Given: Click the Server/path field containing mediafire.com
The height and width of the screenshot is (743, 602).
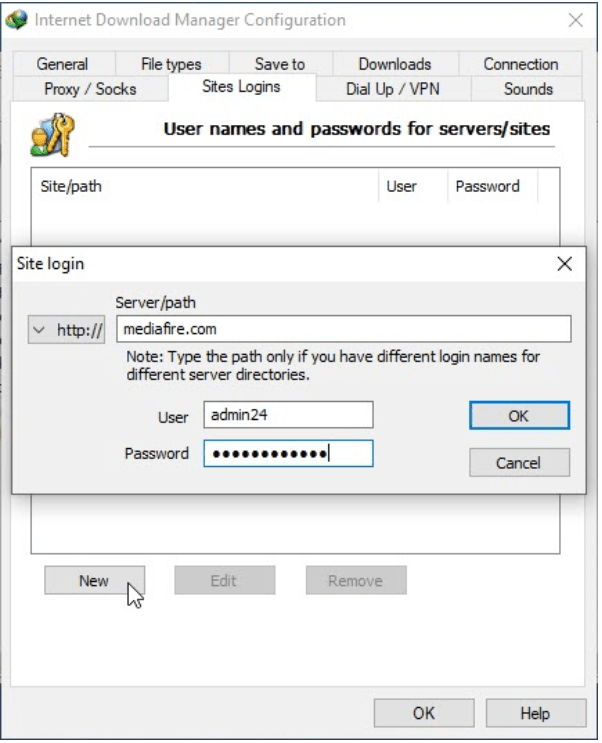Looking at the screenshot, I should (343, 328).
